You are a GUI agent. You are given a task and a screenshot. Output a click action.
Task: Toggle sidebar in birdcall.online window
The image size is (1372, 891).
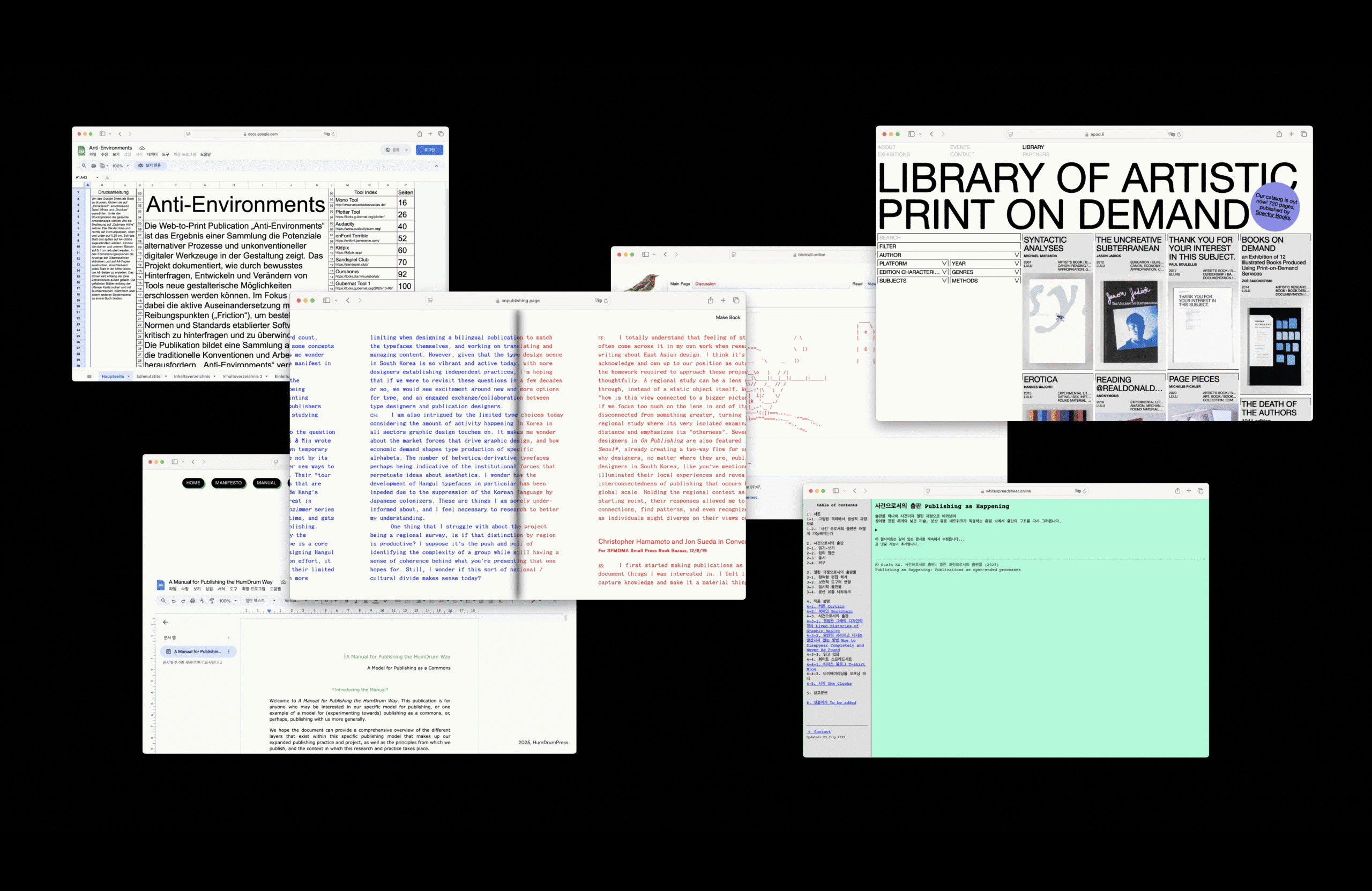click(x=646, y=254)
